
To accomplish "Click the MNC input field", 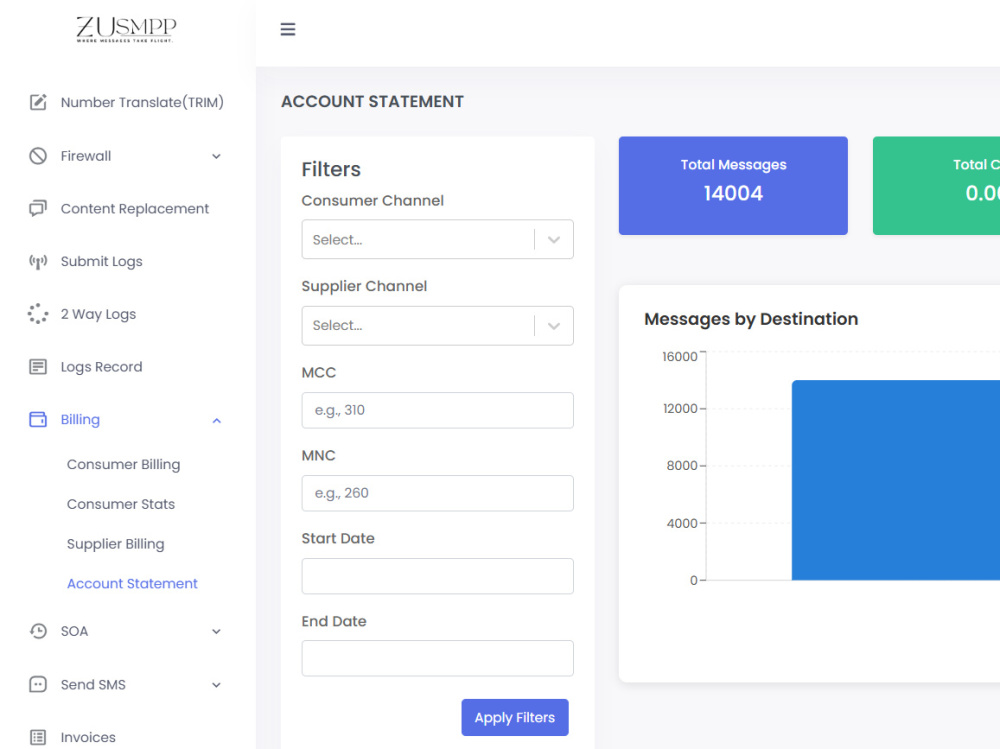I will click(x=438, y=493).
